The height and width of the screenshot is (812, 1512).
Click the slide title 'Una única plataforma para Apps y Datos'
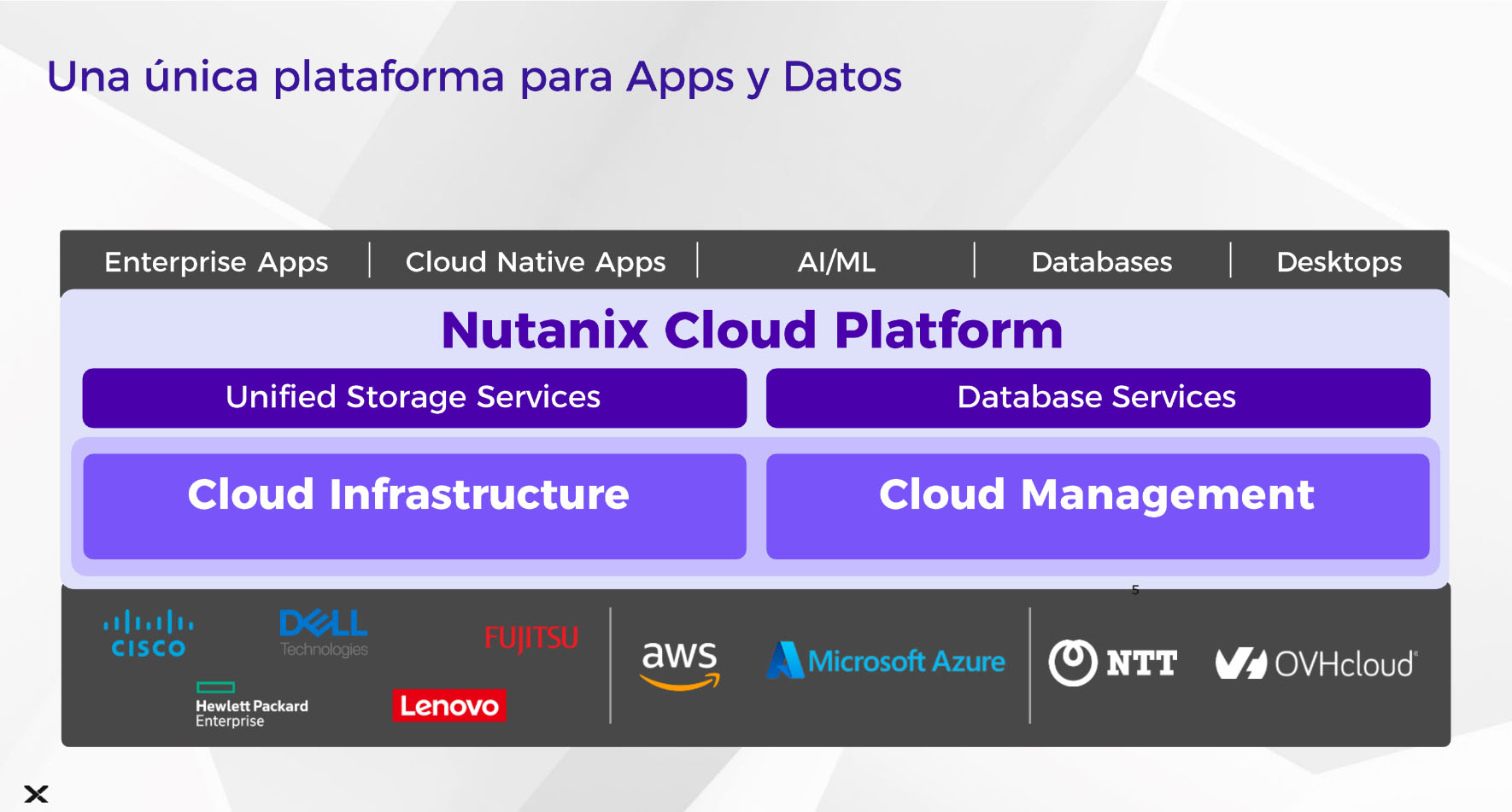click(474, 78)
